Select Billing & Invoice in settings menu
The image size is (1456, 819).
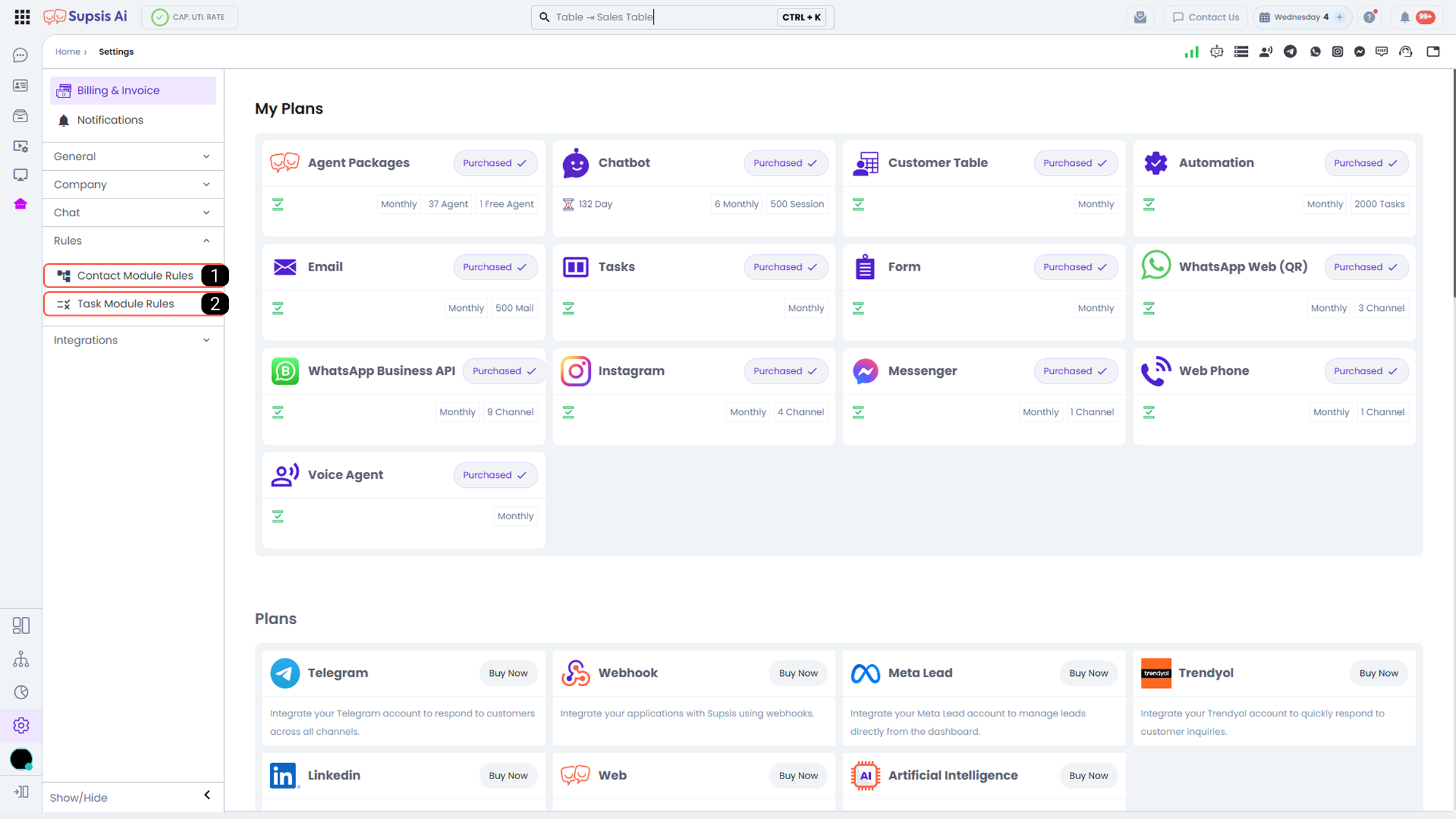pyautogui.click(x=133, y=90)
